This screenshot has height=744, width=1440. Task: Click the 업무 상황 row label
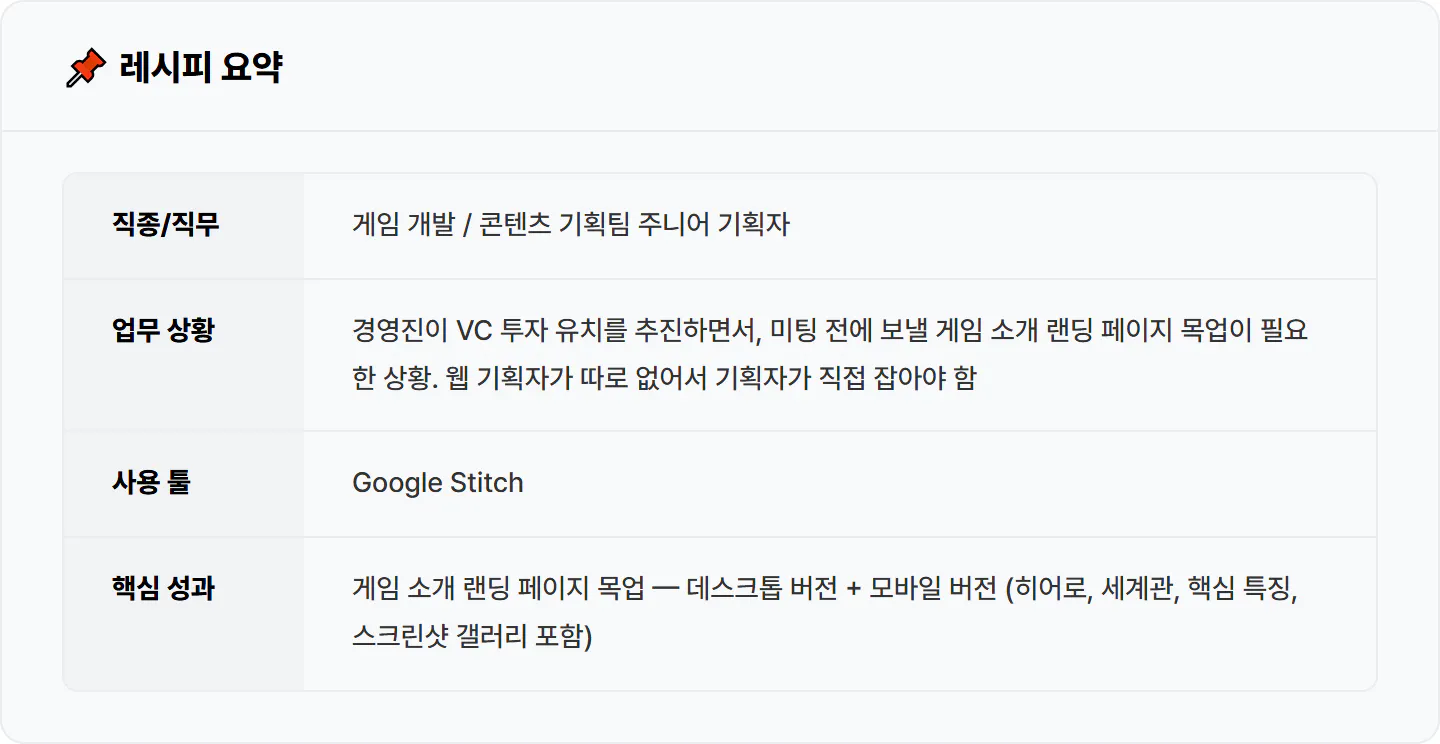coord(163,330)
